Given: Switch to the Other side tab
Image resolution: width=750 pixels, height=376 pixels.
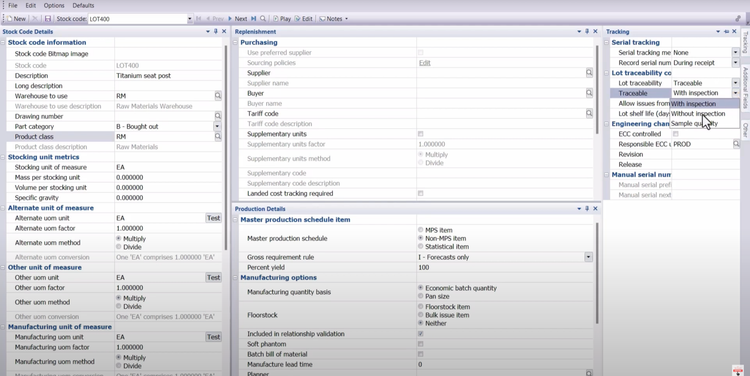Looking at the screenshot, I should coord(745,130).
